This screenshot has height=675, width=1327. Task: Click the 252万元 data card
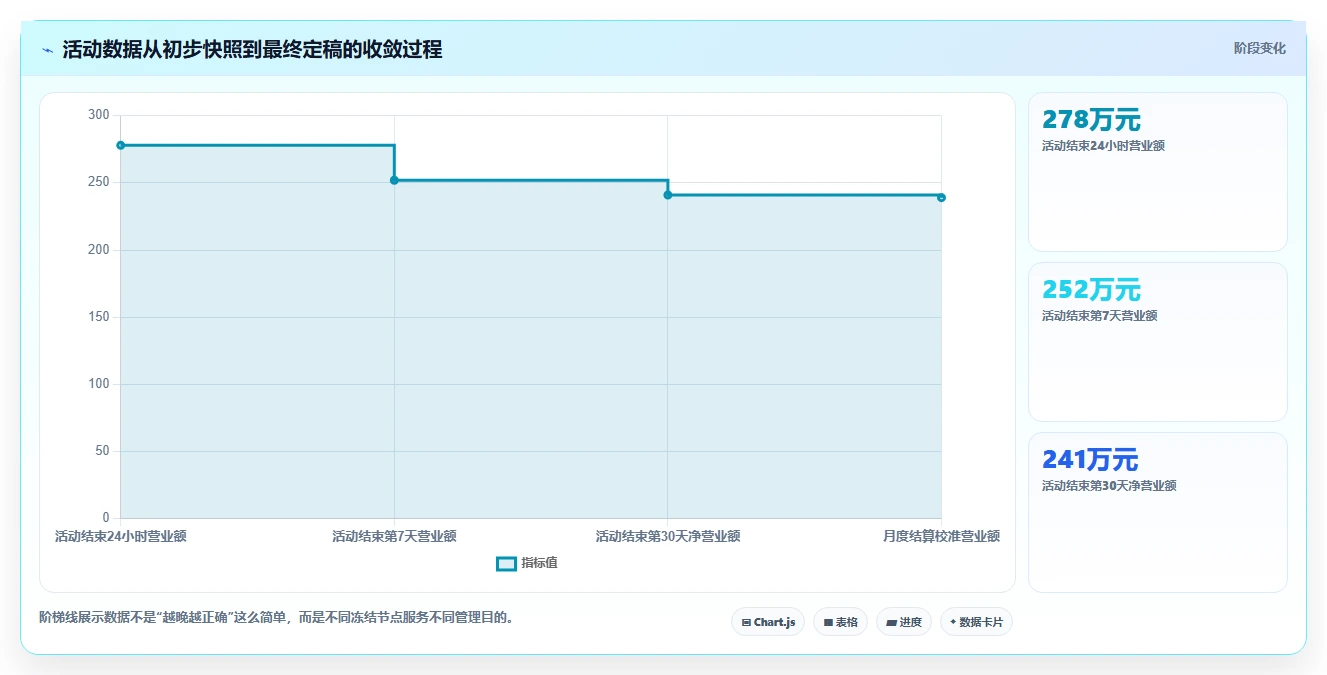coord(1158,342)
